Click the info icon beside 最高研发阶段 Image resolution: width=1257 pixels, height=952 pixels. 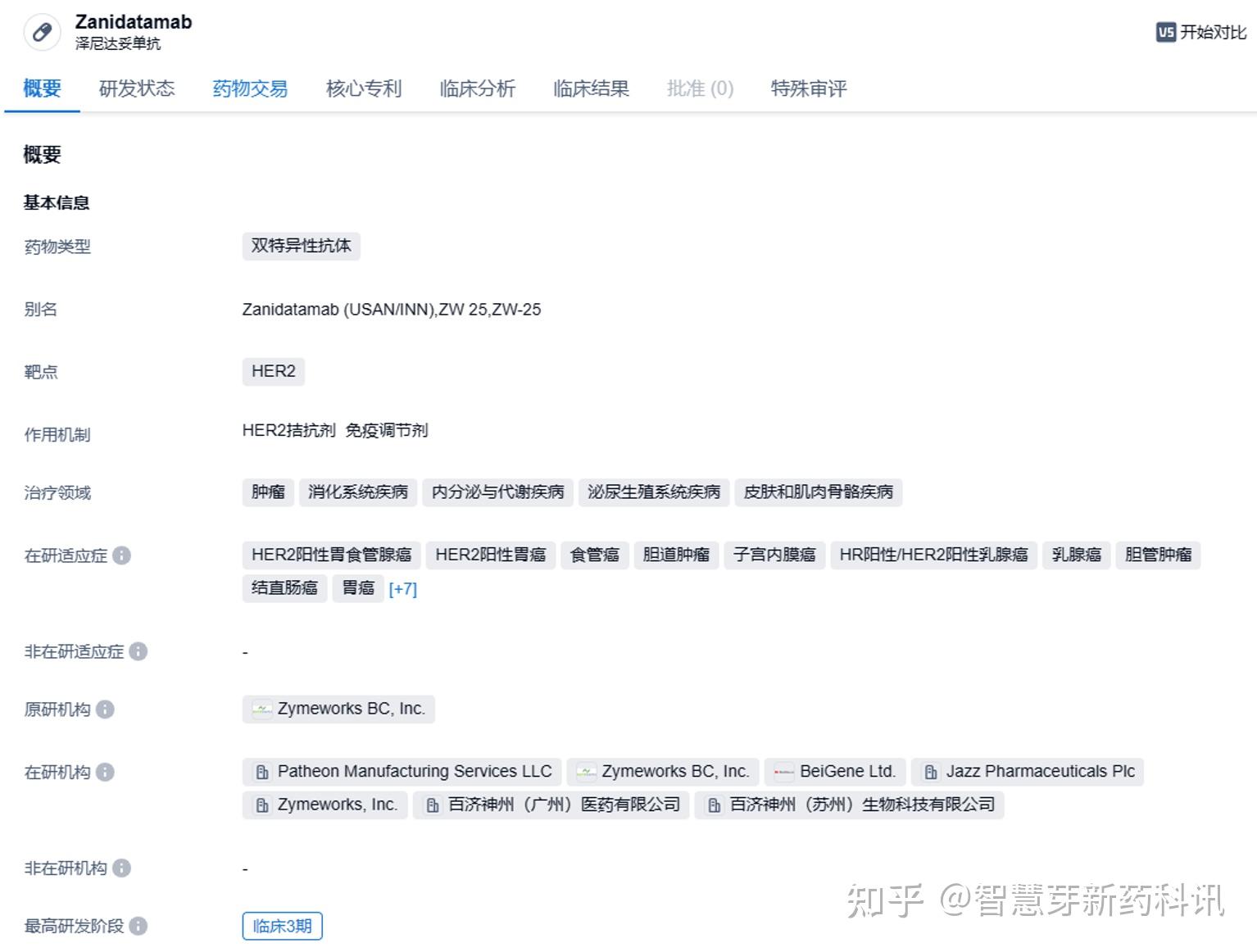pos(138,926)
